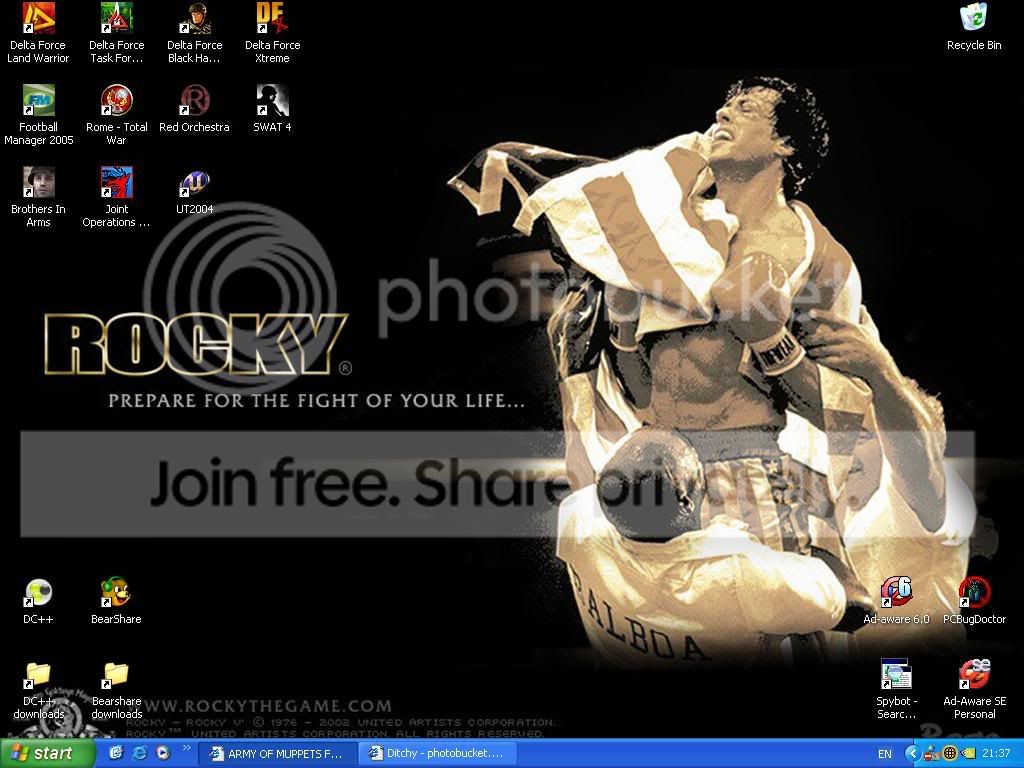Image resolution: width=1024 pixels, height=768 pixels.
Task: Open the Windows Start menu
Action: pos(47,754)
